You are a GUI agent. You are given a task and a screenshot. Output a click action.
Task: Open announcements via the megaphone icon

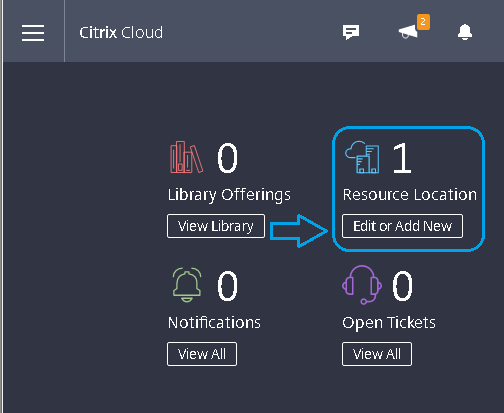point(408,32)
